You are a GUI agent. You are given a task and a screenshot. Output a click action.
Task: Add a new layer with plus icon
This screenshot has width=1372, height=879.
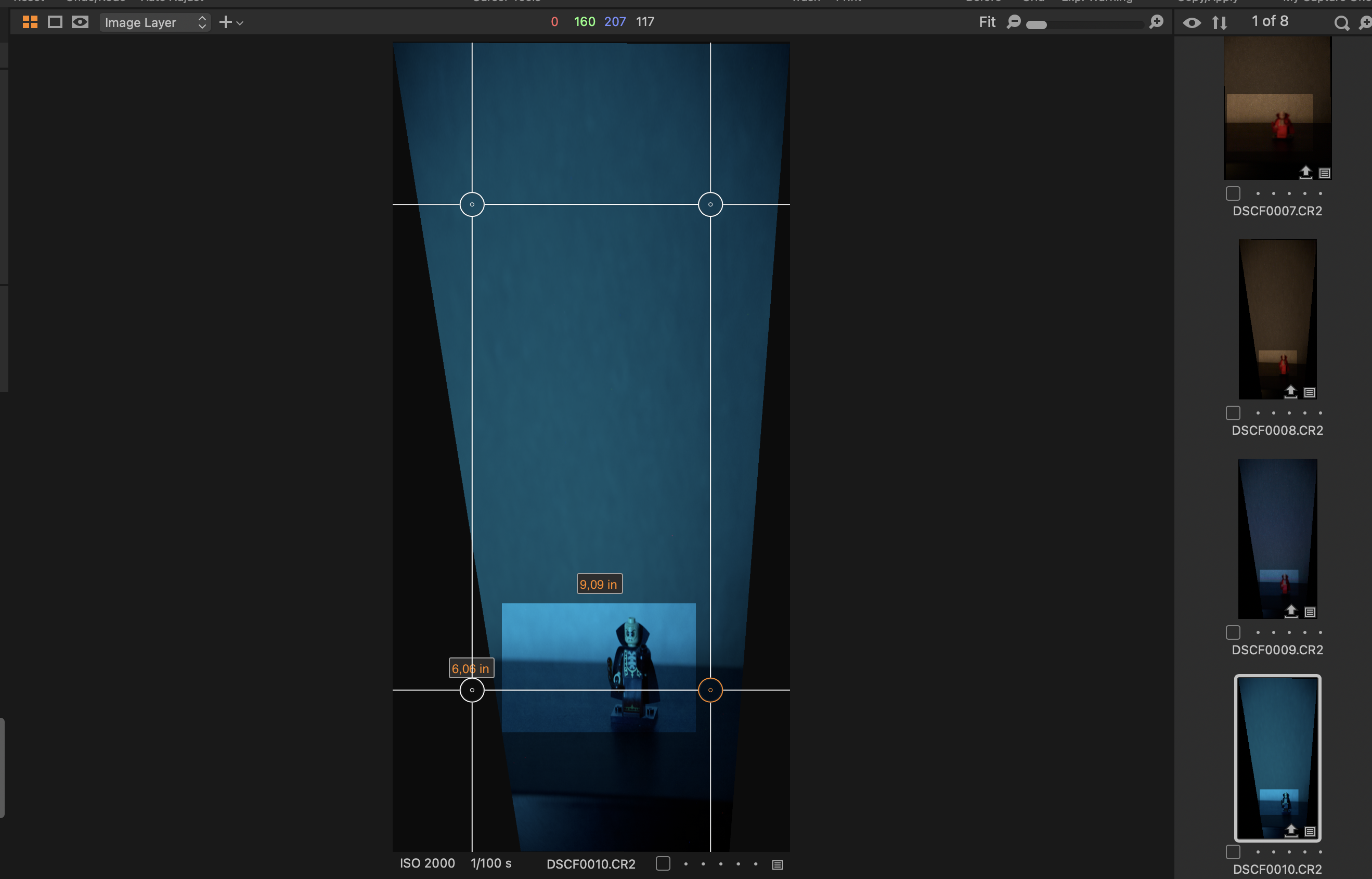pos(225,22)
